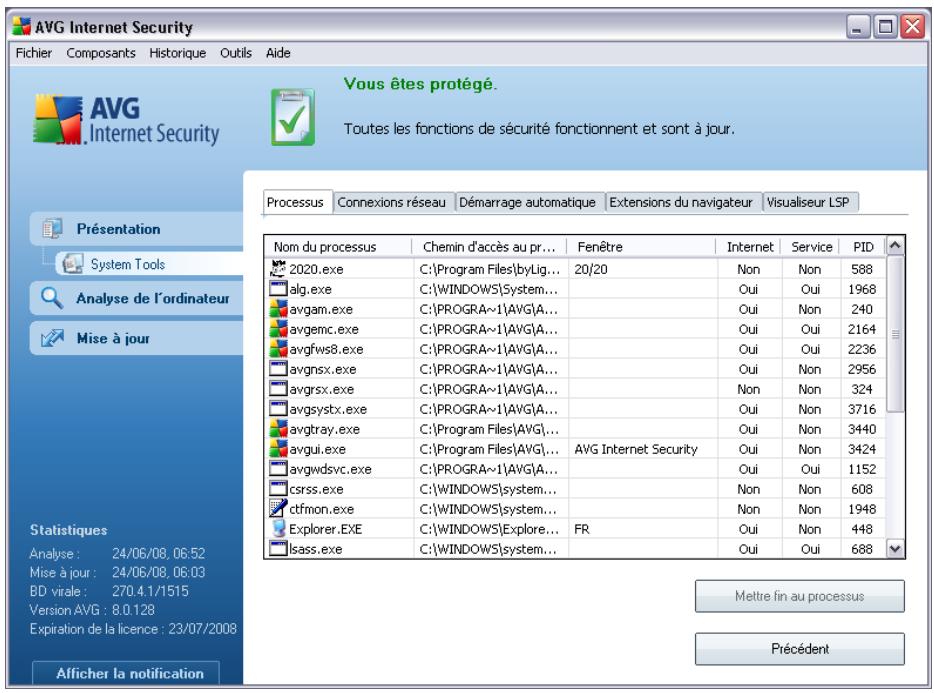Switch to the Connexions réseau tab

(x=393, y=203)
